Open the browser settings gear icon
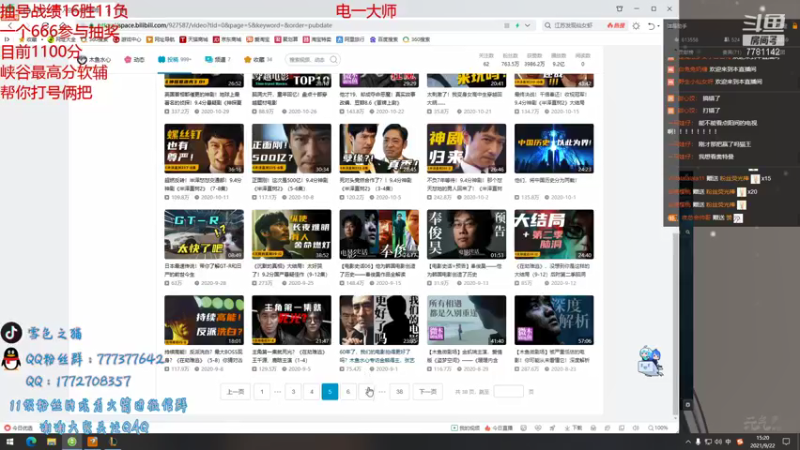The width and height of the screenshot is (800, 450). (x=636, y=26)
